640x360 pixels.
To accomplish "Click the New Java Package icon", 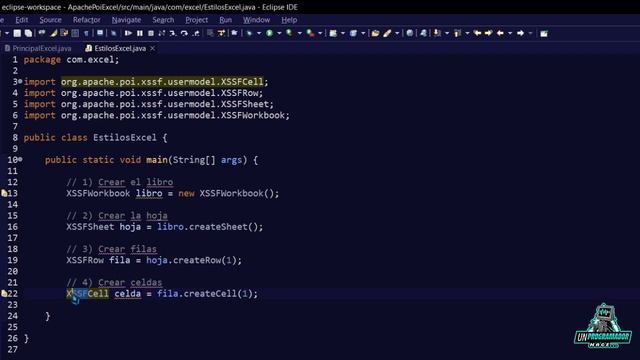I will pyautogui.click(x=333, y=33).
